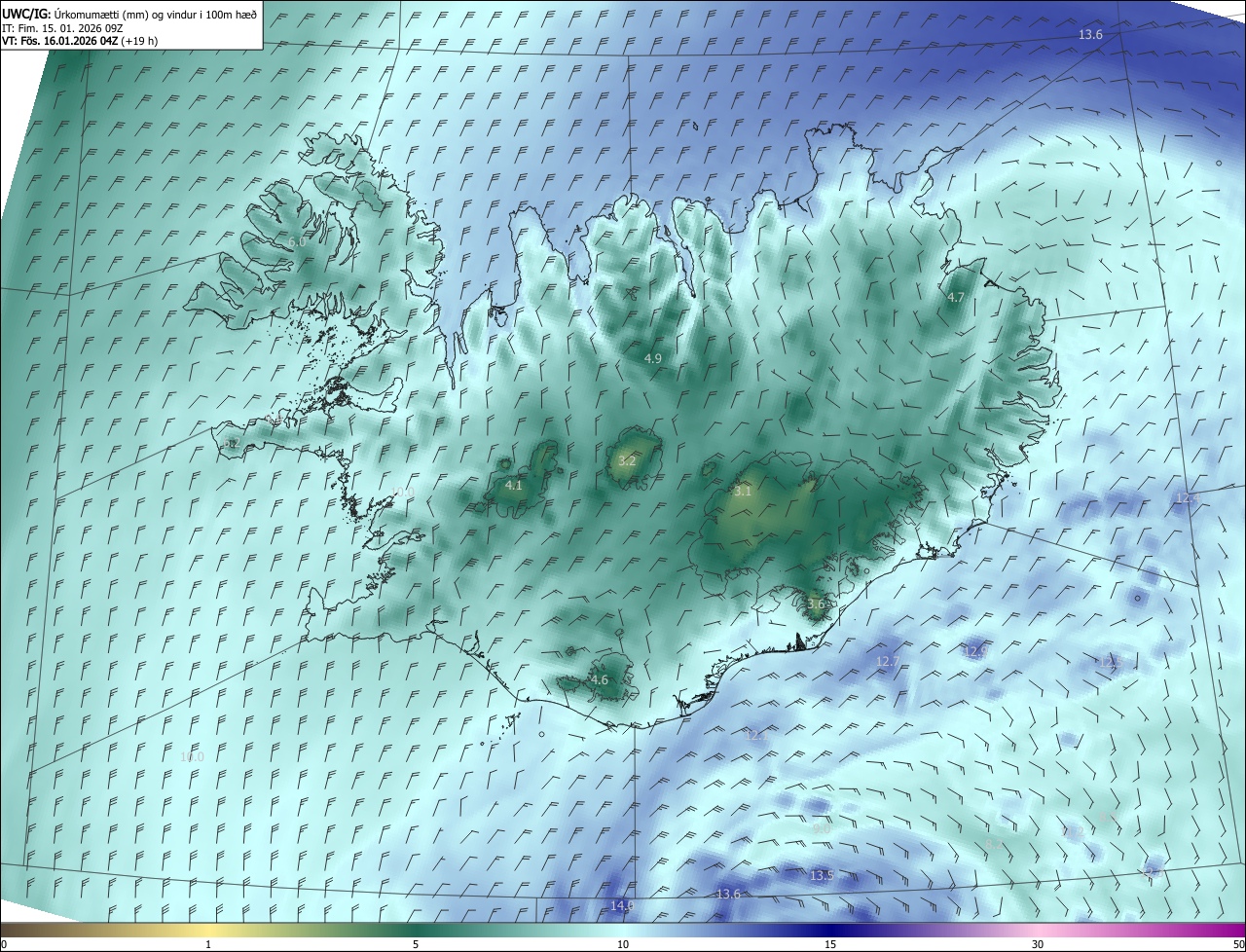
Task: Click the 4.7 value label
Action: click(956, 298)
